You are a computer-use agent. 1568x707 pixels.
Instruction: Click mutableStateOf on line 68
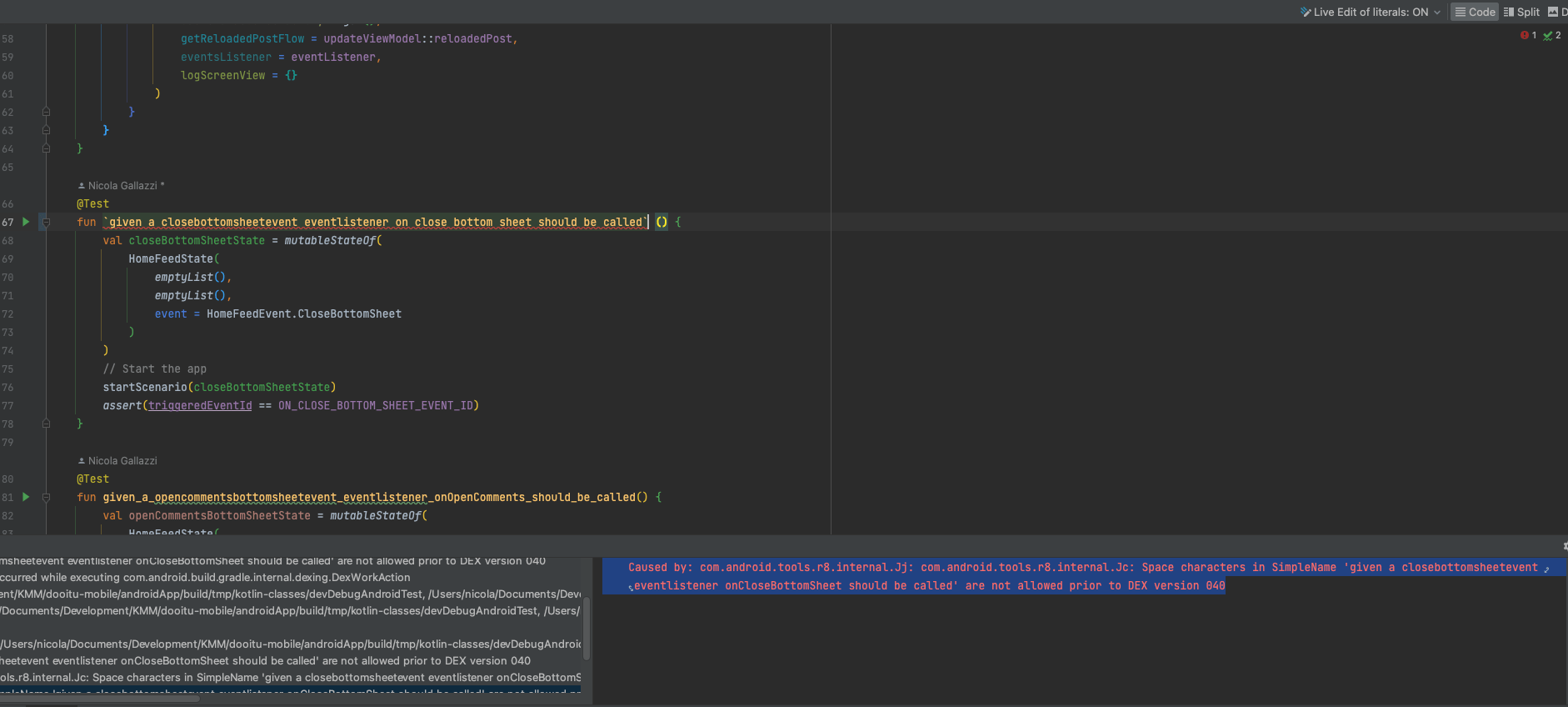[330, 240]
